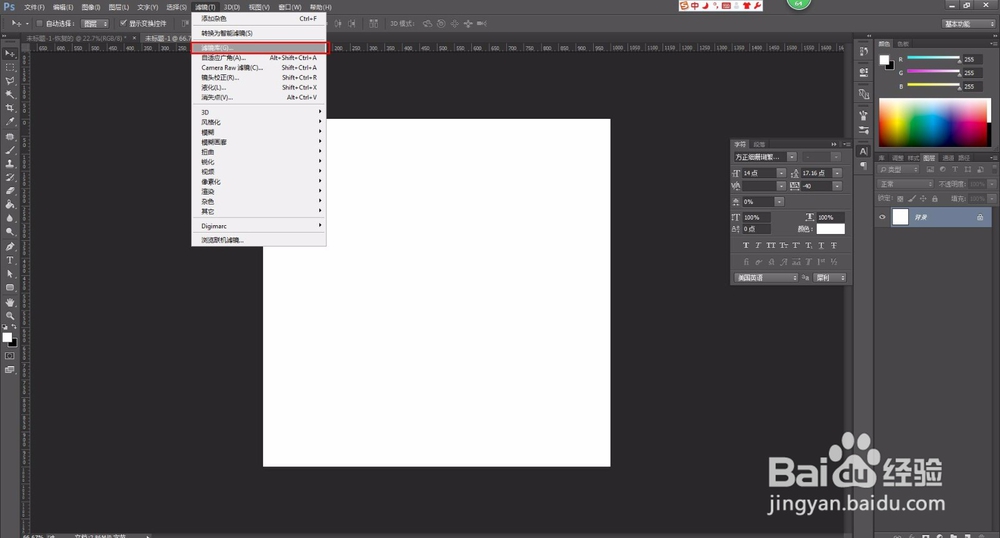This screenshot has width=1000, height=538.
Task: Select the 背景 layer thumbnail
Action: 900,217
